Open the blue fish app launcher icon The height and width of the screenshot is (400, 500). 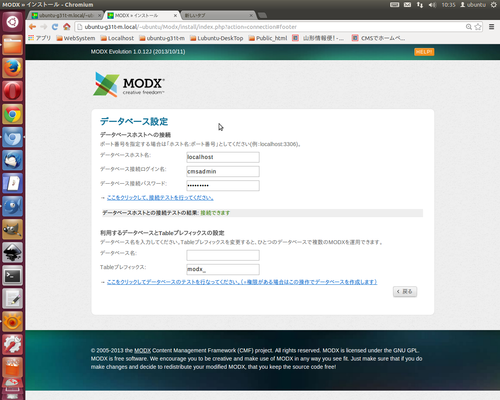(12, 206)
